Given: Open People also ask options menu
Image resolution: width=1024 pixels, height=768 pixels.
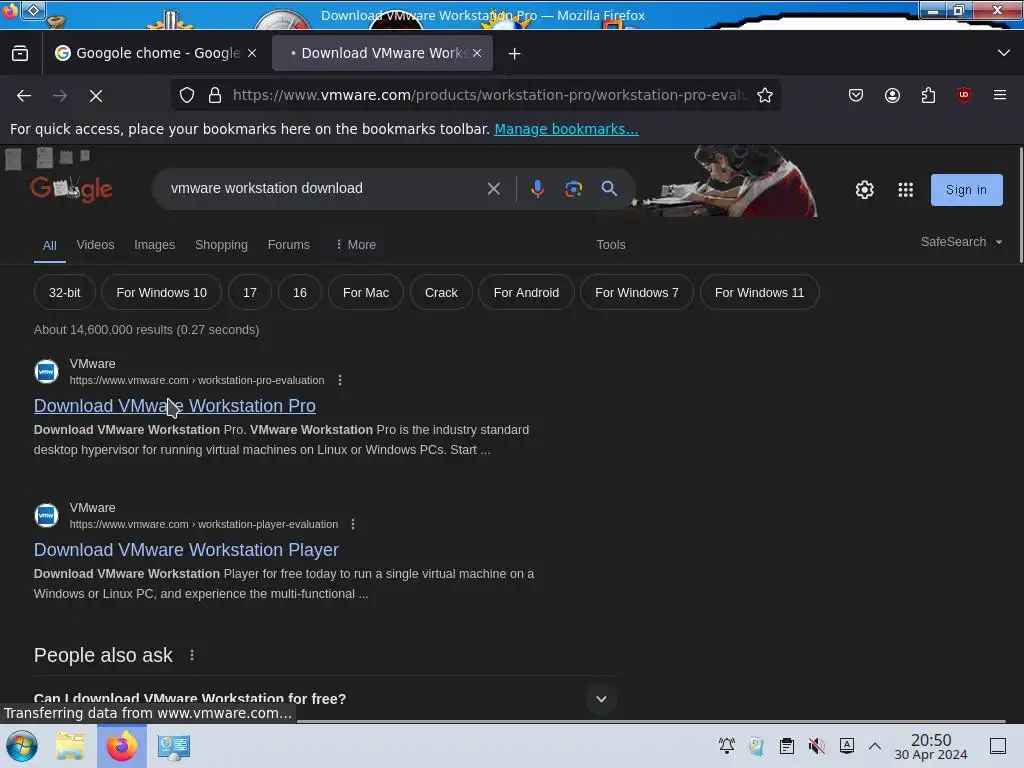Looking at the screenshot, I should coord(192,655).
